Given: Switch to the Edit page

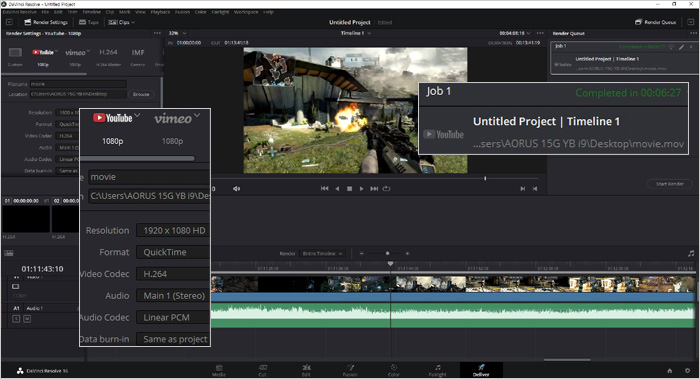Looking at the screenshot, I should 306,371.
